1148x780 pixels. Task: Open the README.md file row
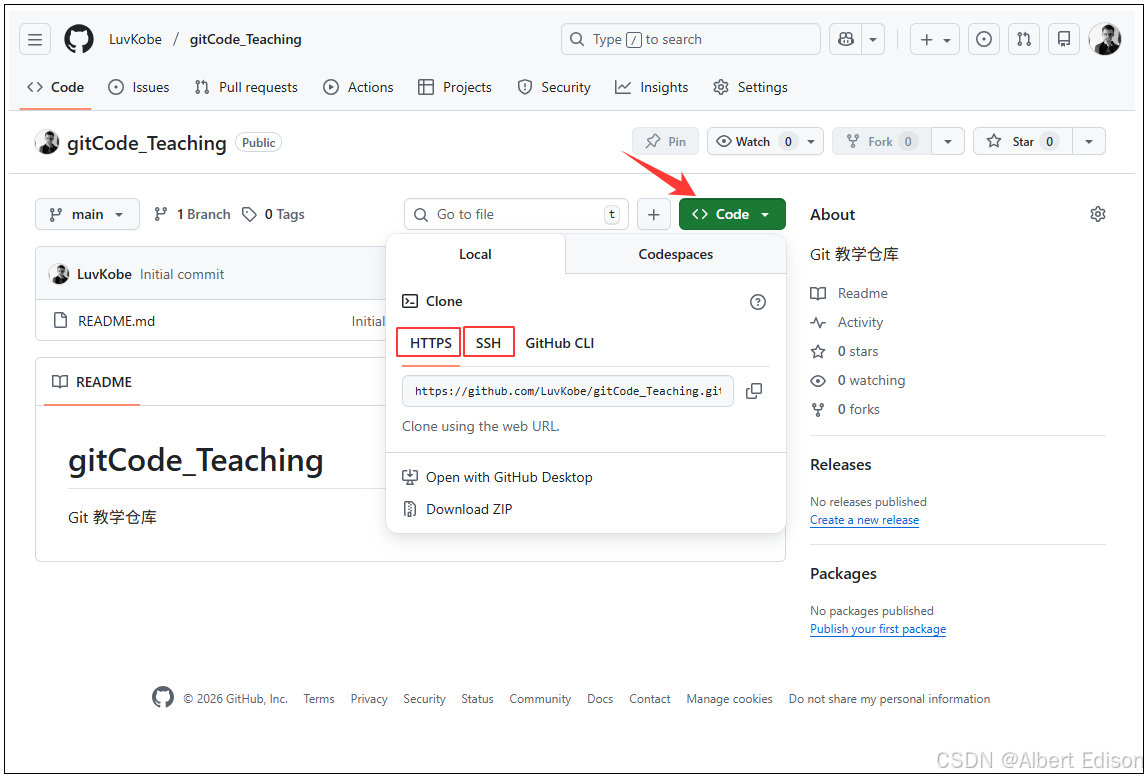coord(116,321)
